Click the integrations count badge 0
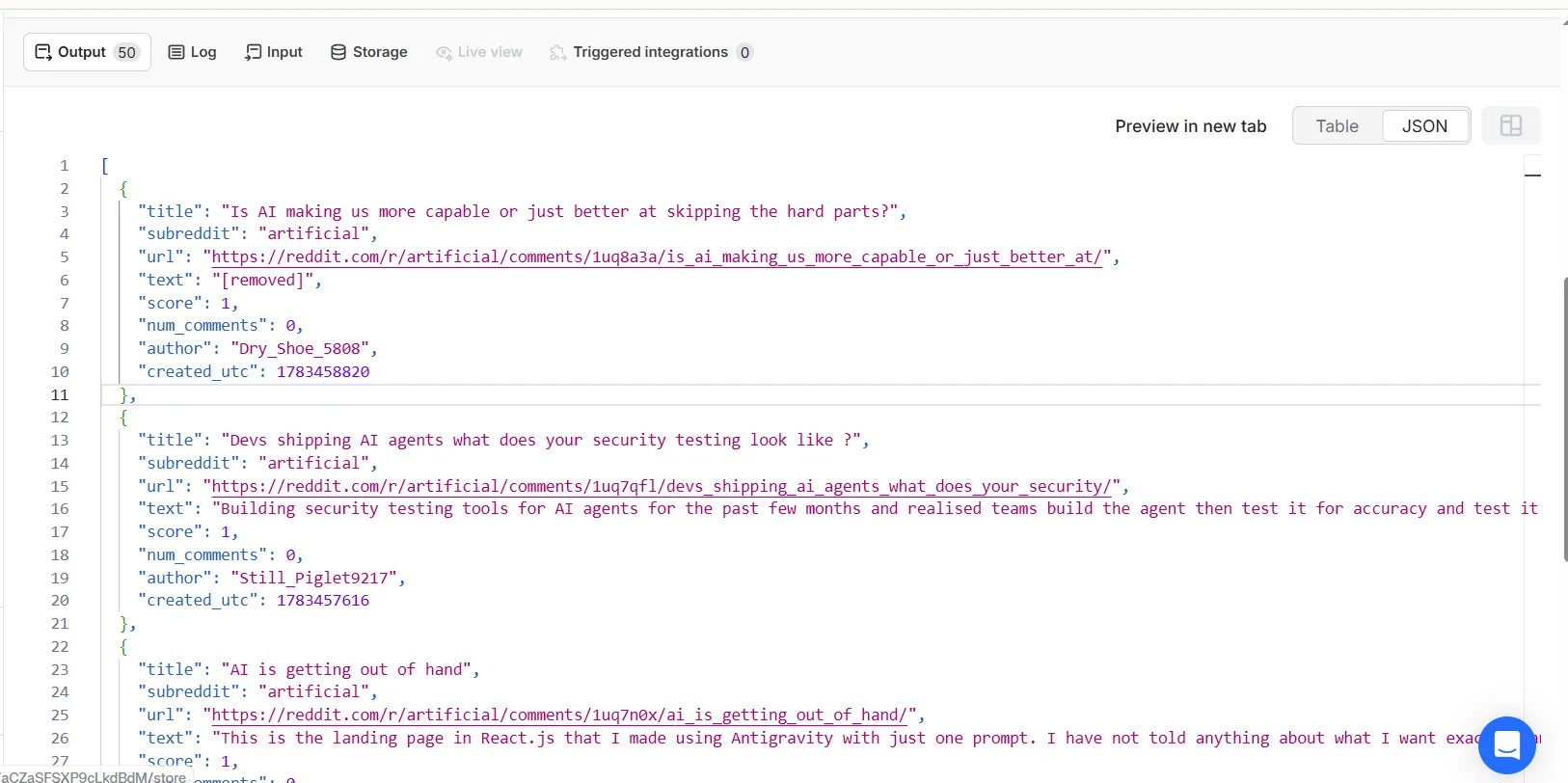Image resolution: width=1568 pixels, height=783 pixels. (744, 52)
